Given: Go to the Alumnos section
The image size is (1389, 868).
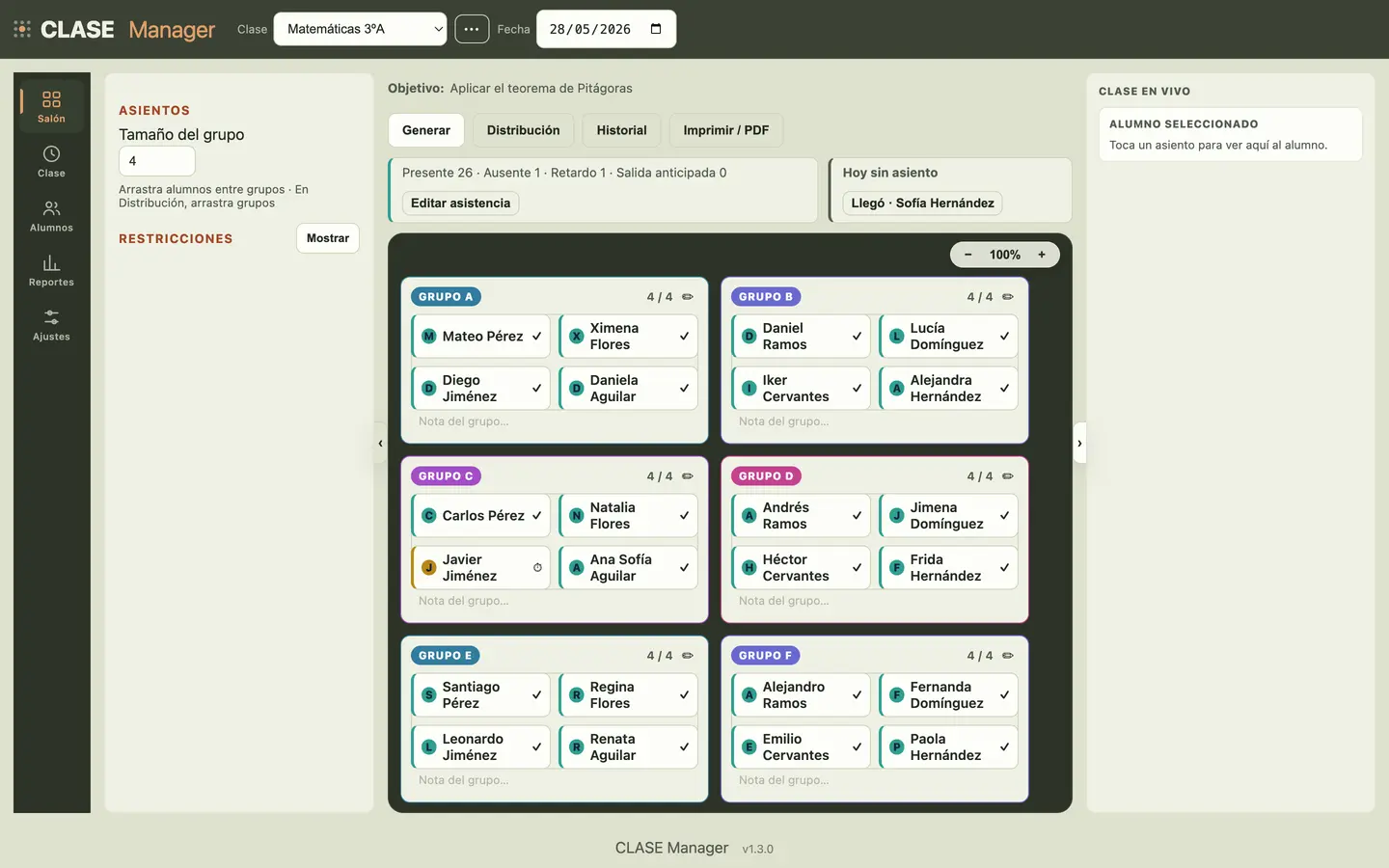Looking at the screenshot, I should click(x=51, y=216).
